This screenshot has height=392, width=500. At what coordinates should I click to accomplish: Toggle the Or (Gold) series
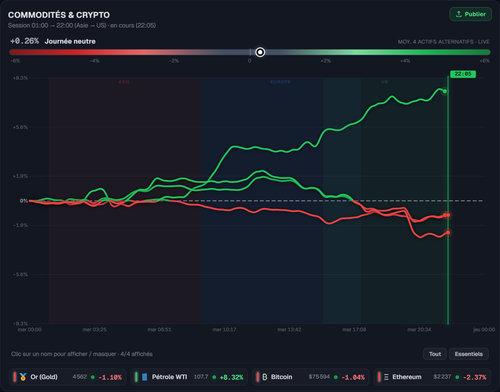tap(68, 377)
